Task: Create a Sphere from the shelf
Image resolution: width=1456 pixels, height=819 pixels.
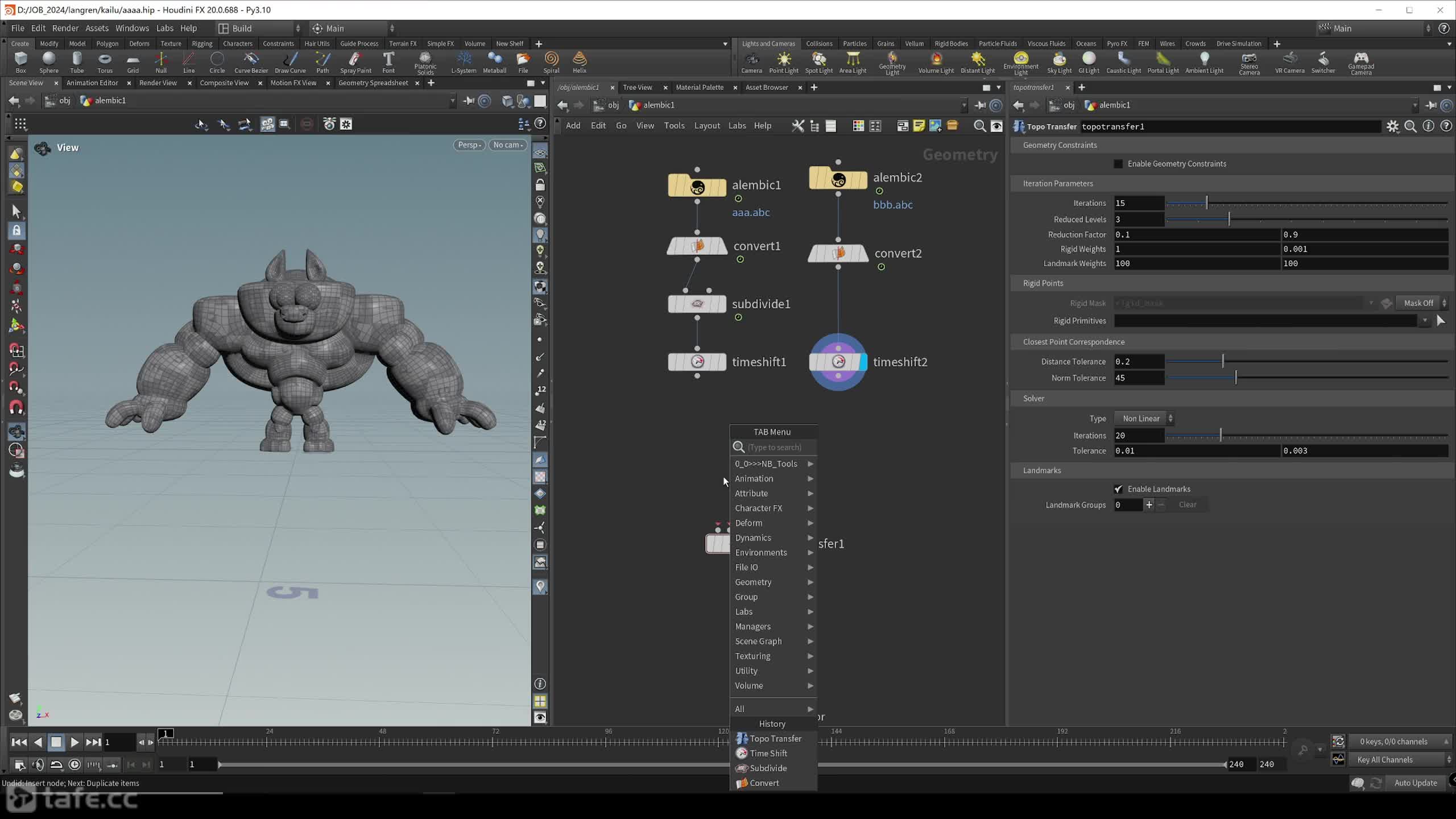Action: (48, 62)
